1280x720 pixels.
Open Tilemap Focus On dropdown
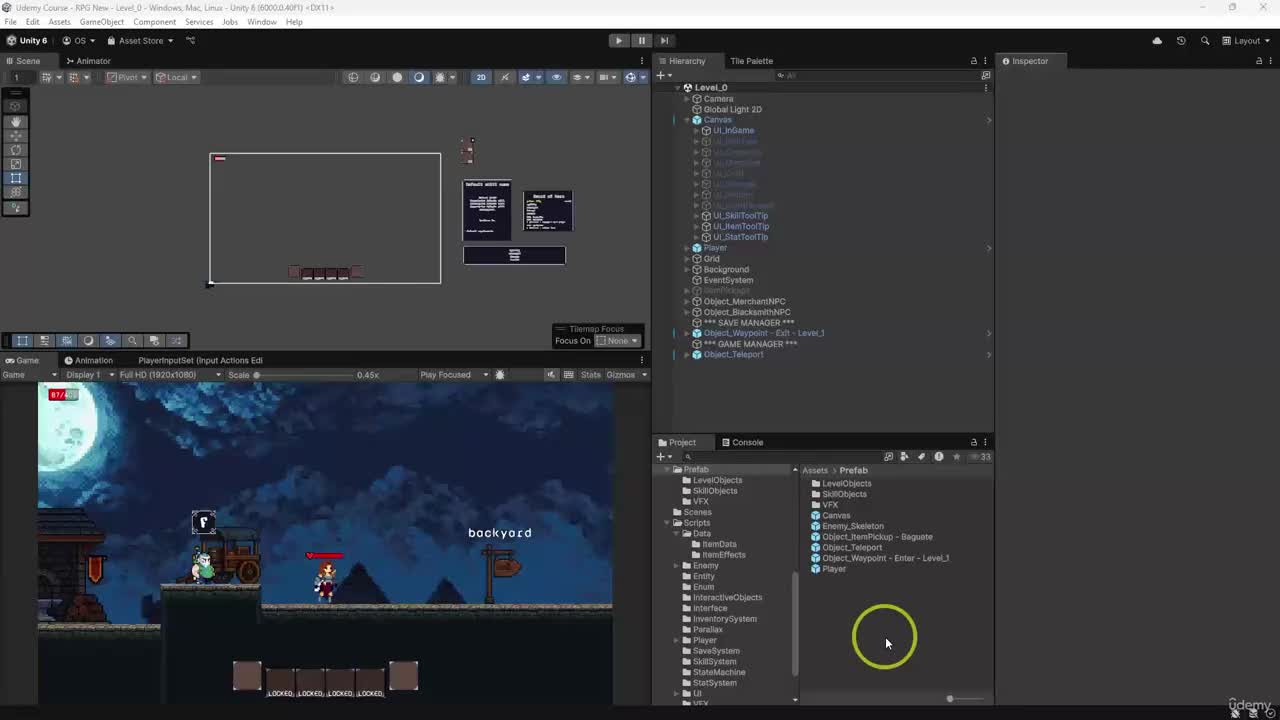pyautogui.click(x=618, y=341)
